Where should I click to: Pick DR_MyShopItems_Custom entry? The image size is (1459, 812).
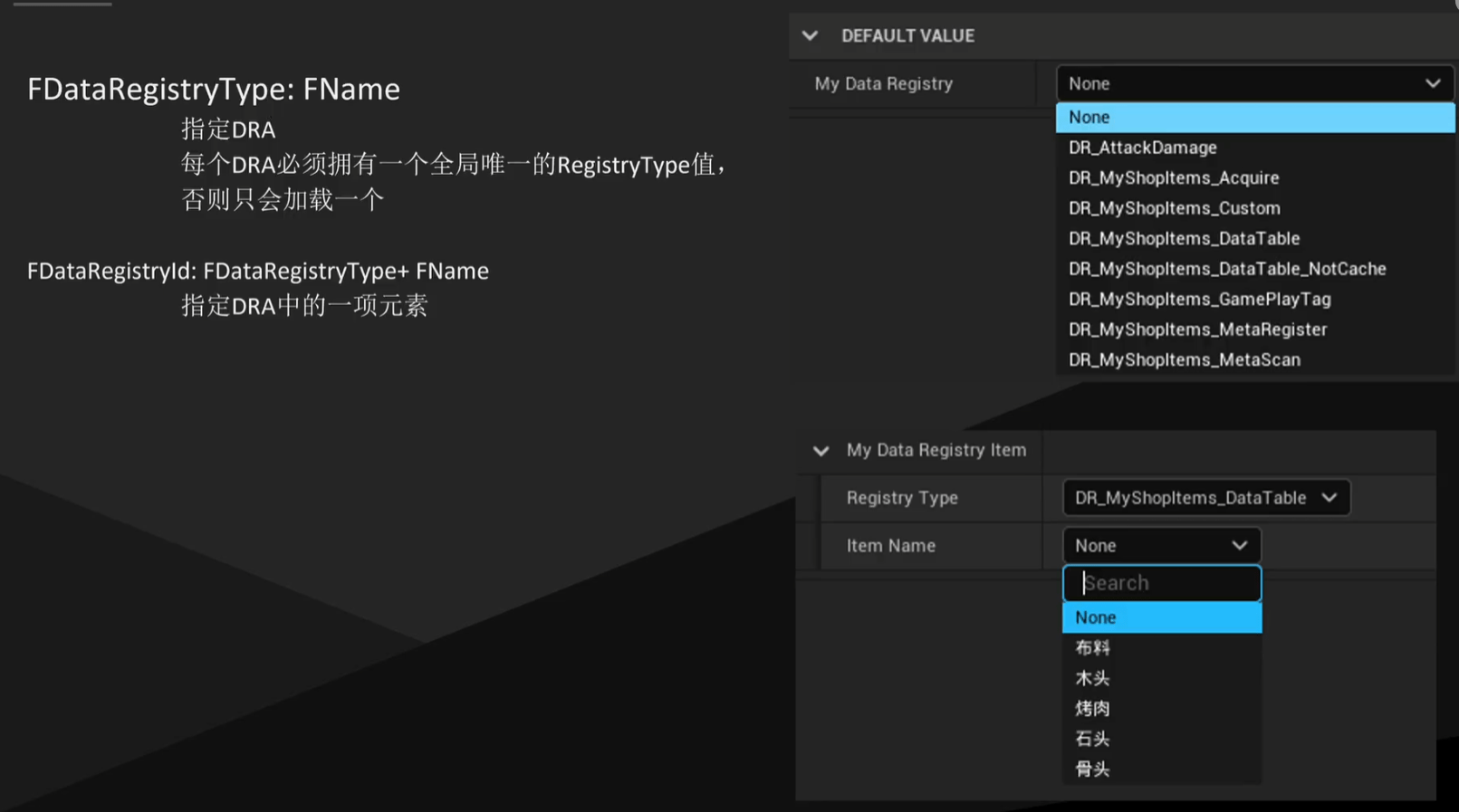click(1174, 208)
